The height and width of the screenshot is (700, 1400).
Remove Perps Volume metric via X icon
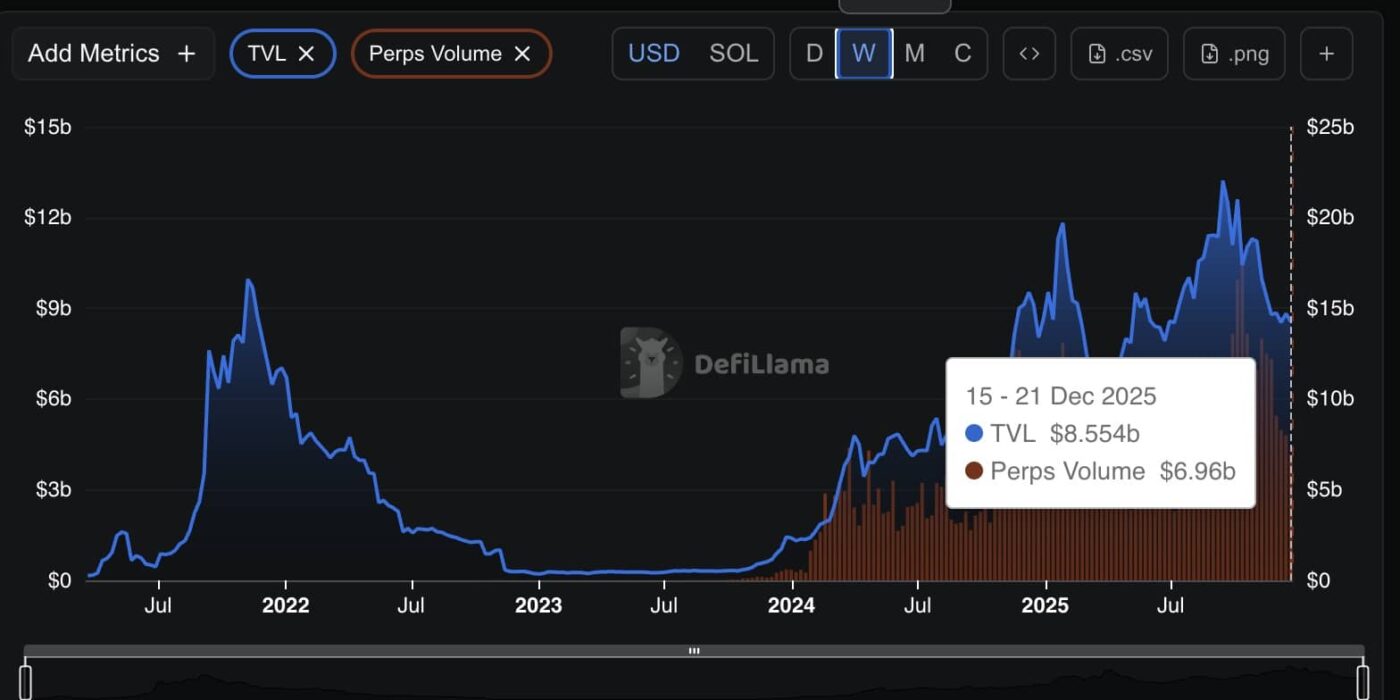(x=522, y=54)
